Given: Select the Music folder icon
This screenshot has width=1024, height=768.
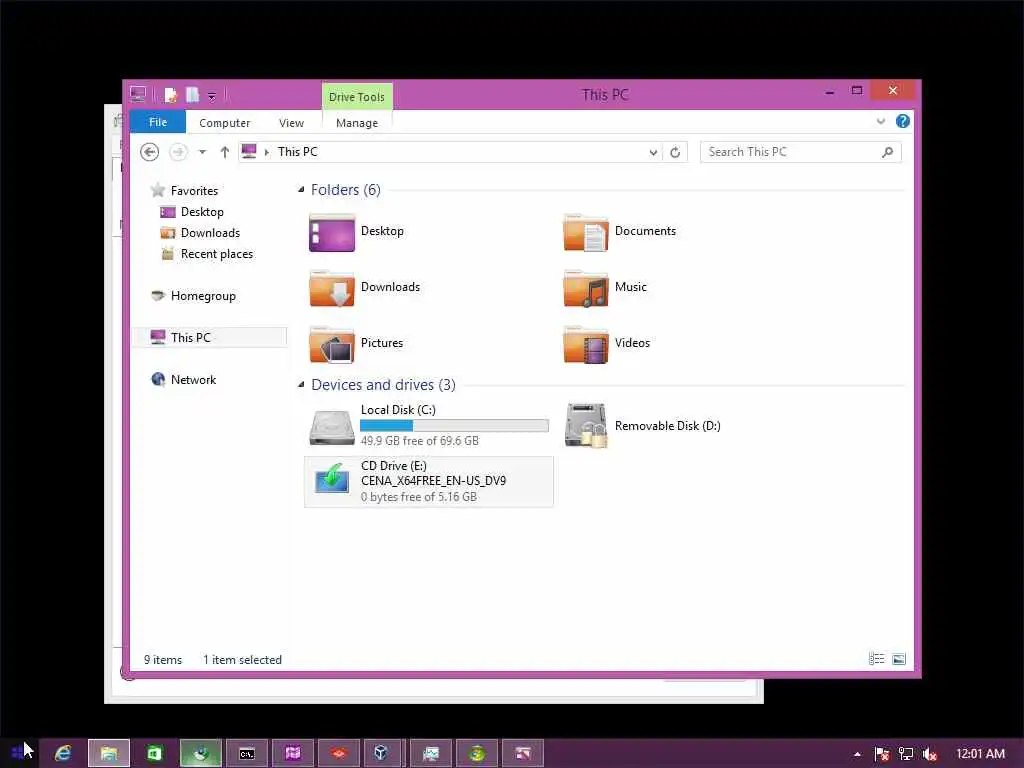Looking at the screenshot, I should [x=586, y=288].
